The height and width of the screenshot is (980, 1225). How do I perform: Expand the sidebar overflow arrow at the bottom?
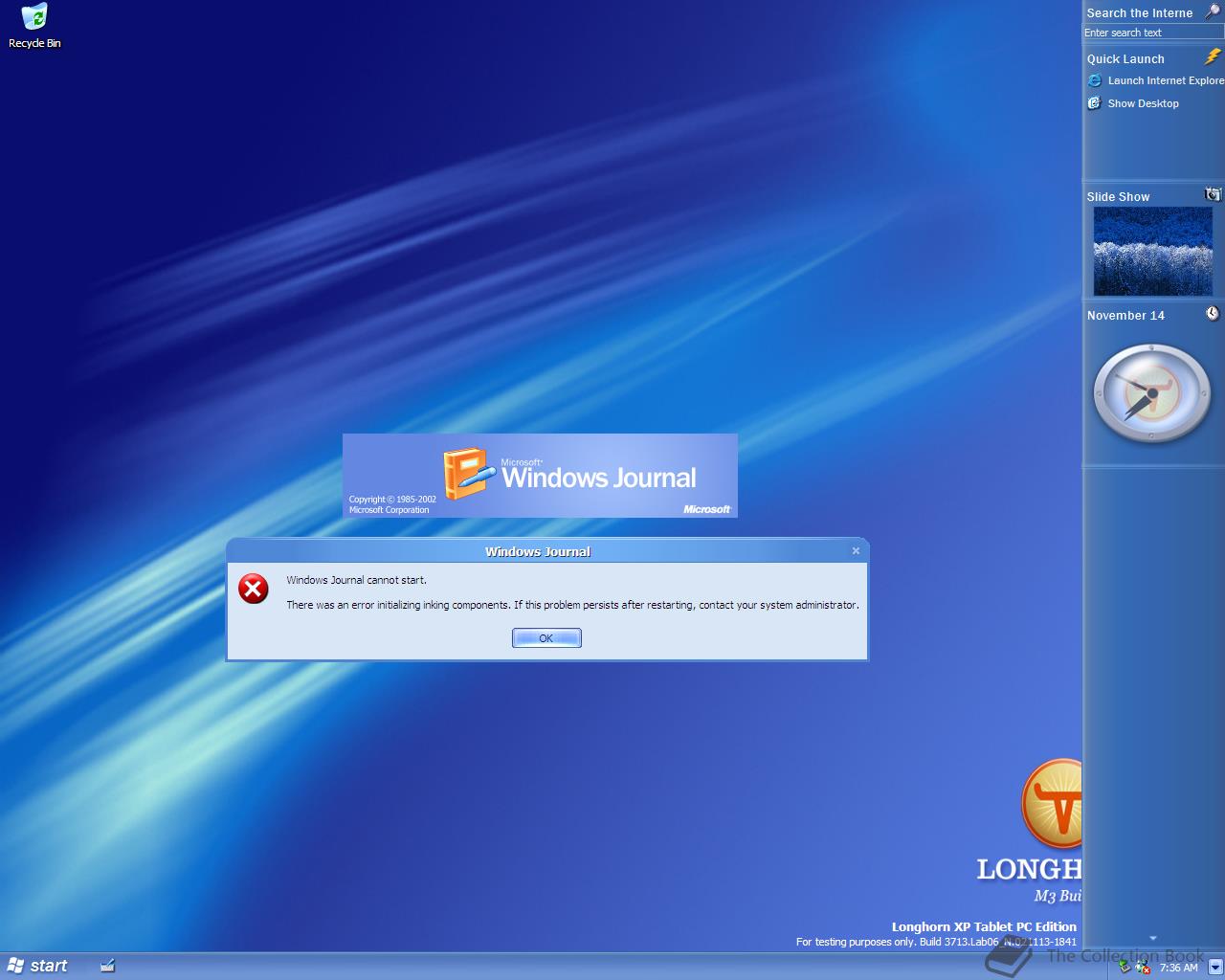pos(1152,938)
